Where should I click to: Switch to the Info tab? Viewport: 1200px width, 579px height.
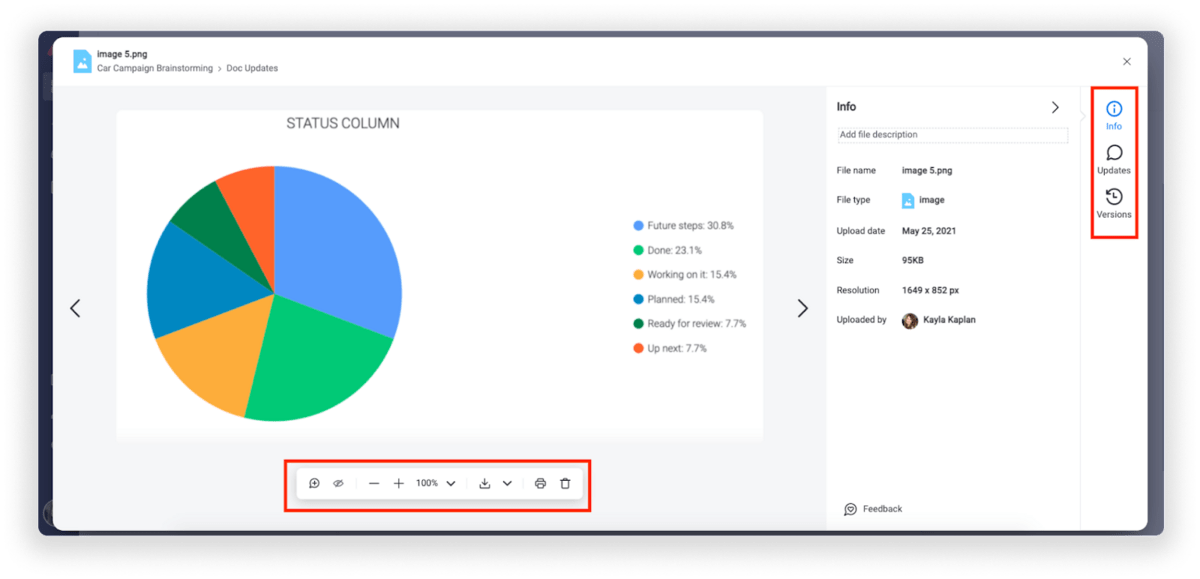1114,115
